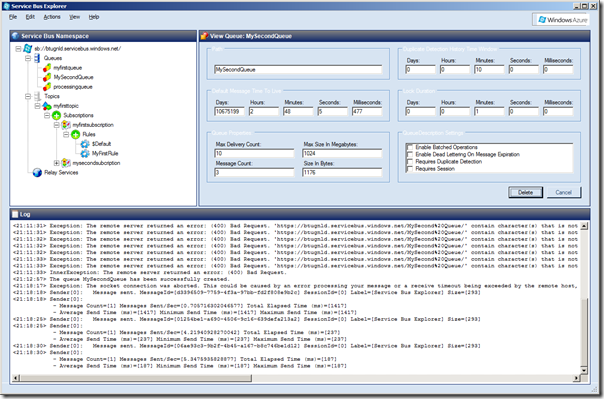This screenshot has height=399, width=604.
Task: Click the processingqueue queue icon
Action: 47,87
